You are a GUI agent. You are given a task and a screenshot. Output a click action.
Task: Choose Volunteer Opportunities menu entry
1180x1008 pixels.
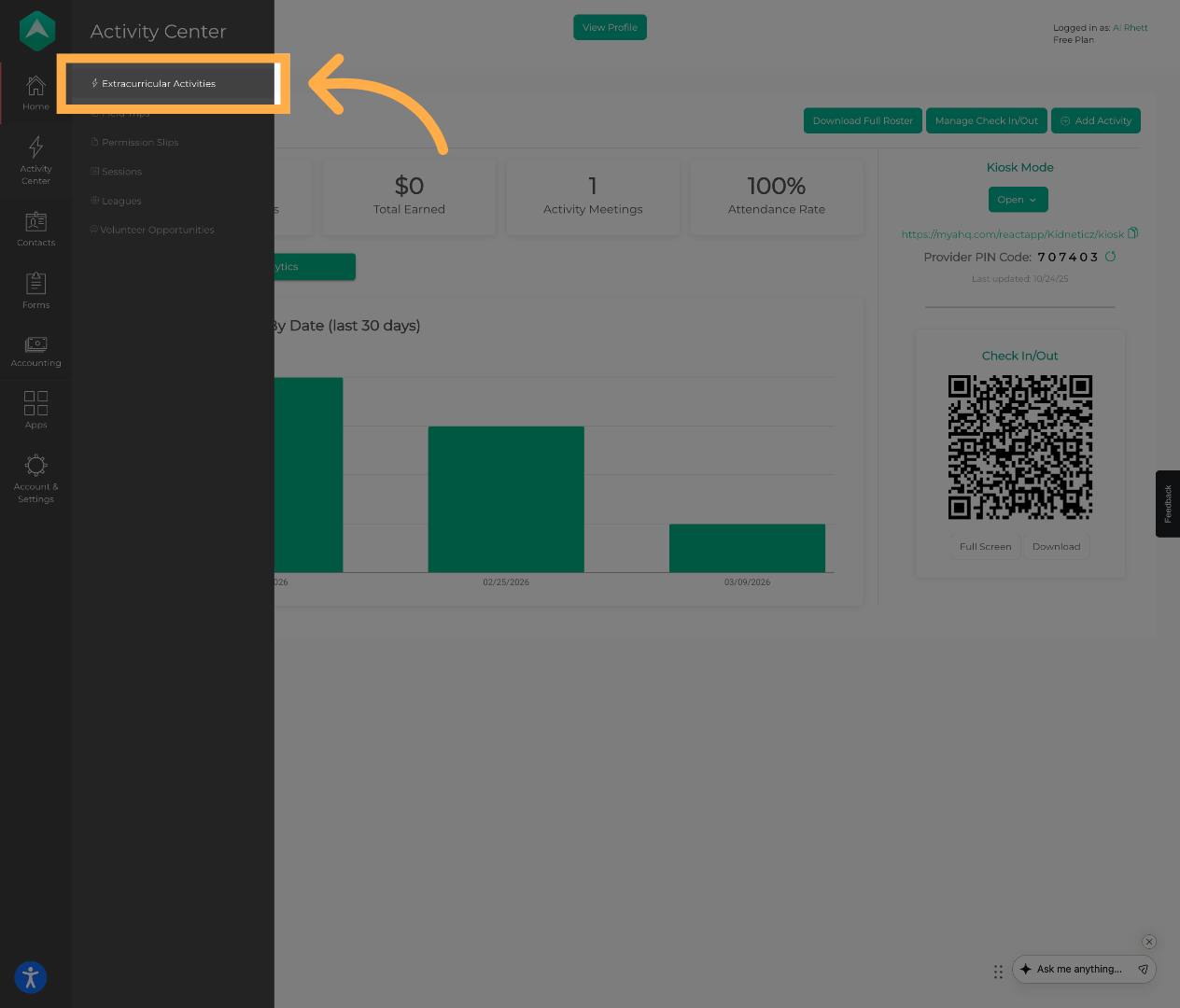[x=157, y=231]
